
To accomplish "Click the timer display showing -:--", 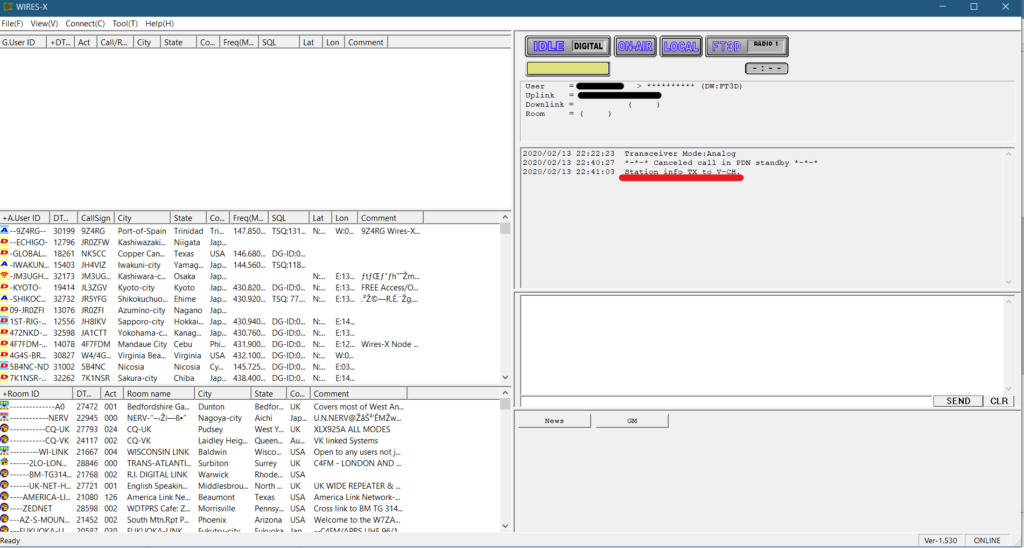I will click(766, 68).
